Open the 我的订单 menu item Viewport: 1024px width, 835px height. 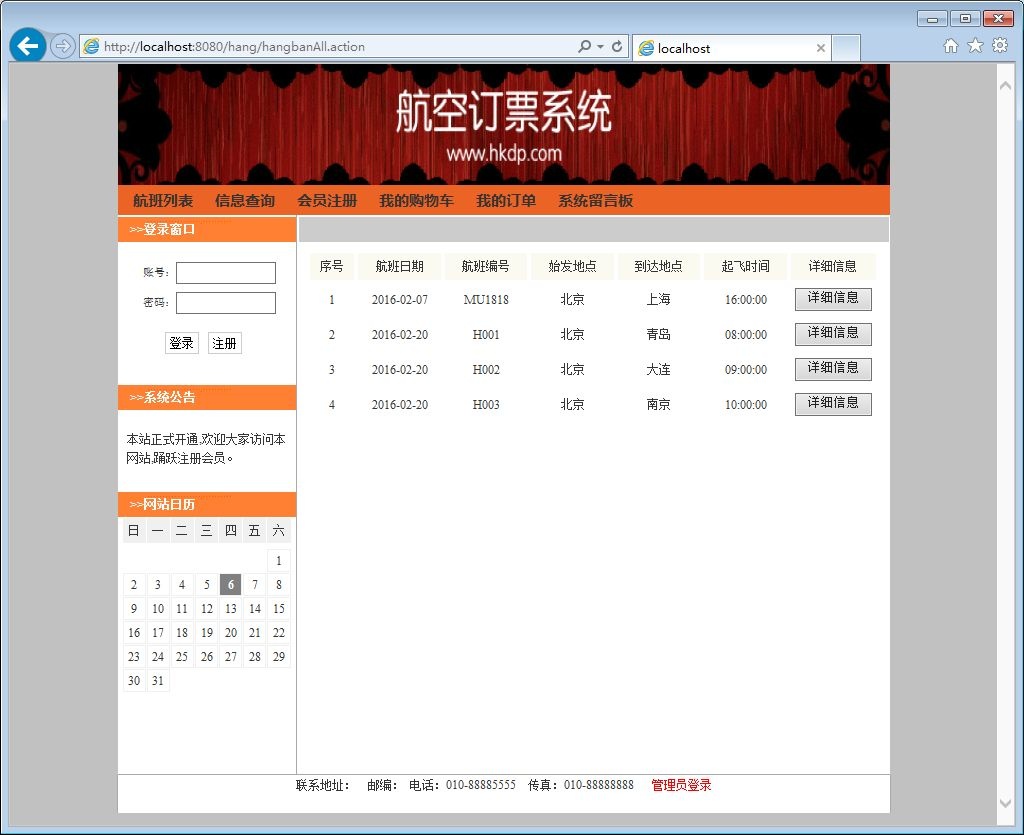[x=506, y=200]
